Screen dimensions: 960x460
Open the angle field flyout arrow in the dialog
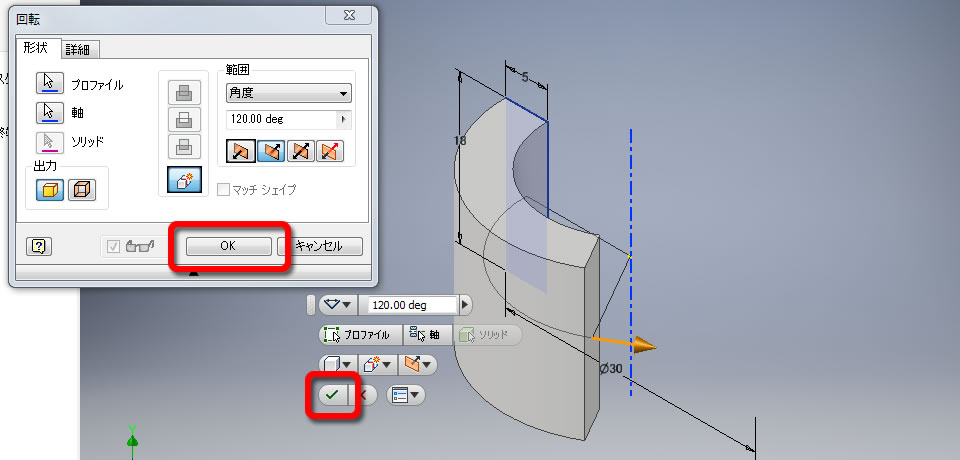point(343,119)
